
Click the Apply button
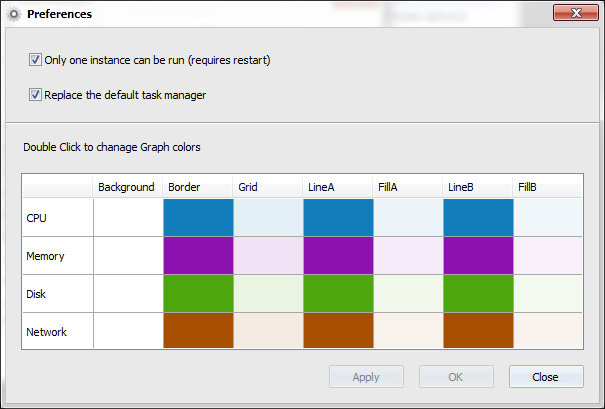[x=366, y=377]
